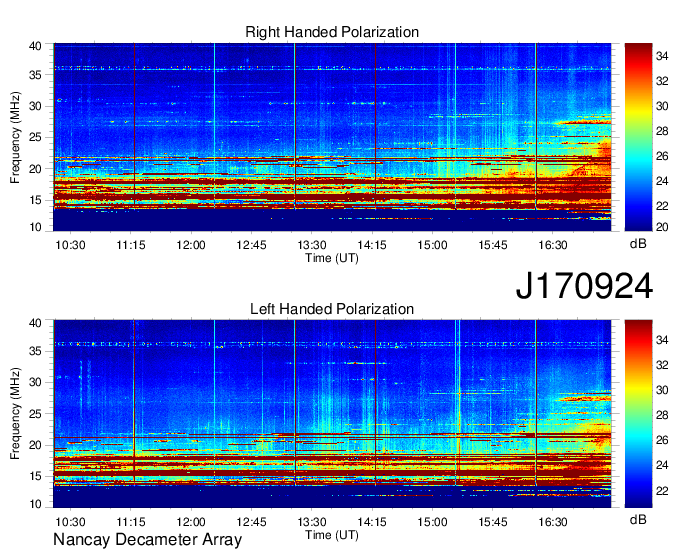Click "20" value on right-handed color scale
The height and width of the screenshot is (552, 680).
pos(662,227)
